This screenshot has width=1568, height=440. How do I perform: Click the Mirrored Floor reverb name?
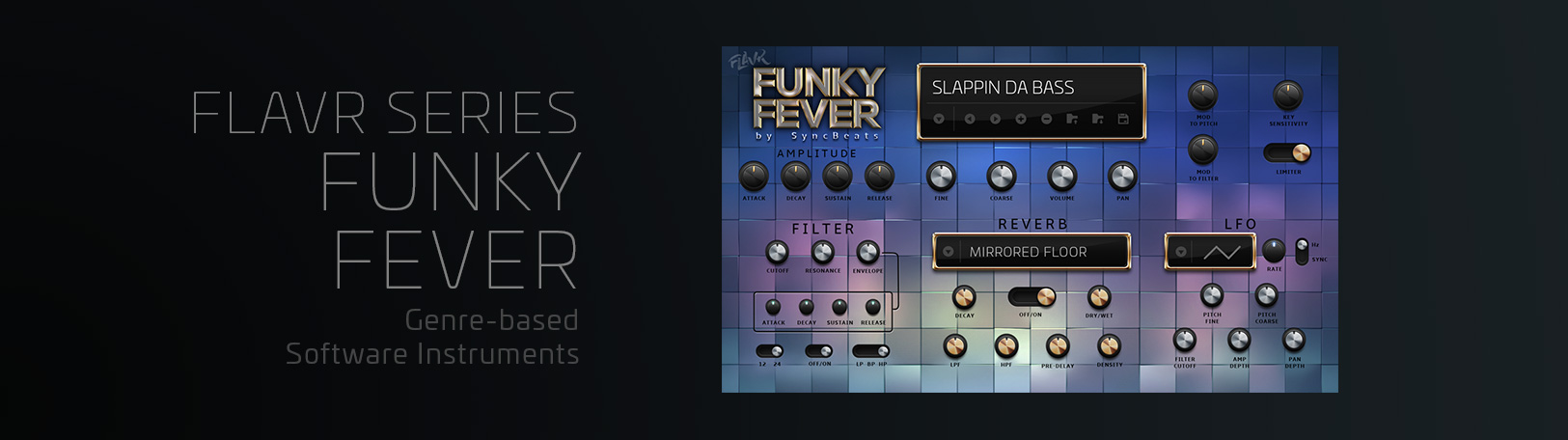[x=1028, y=252]
